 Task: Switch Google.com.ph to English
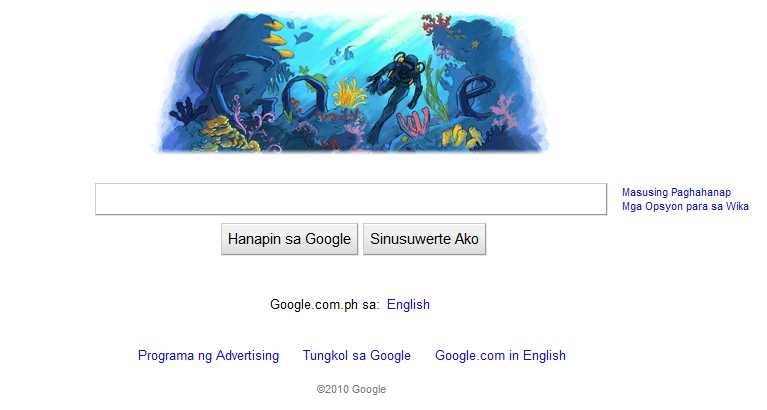[408, 304]
